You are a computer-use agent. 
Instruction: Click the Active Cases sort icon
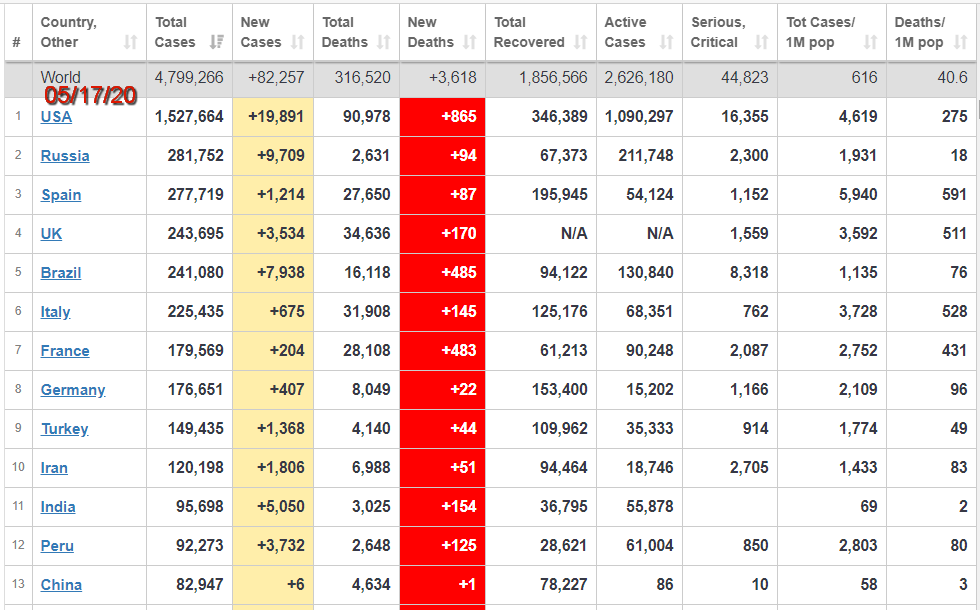666,42
